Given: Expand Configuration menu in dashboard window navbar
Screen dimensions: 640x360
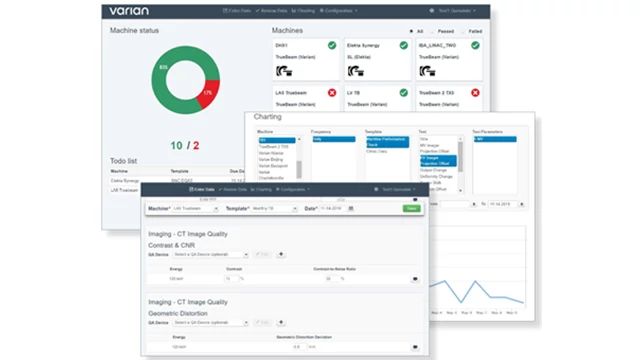Looking at the screenshot, I should point(339,11).
